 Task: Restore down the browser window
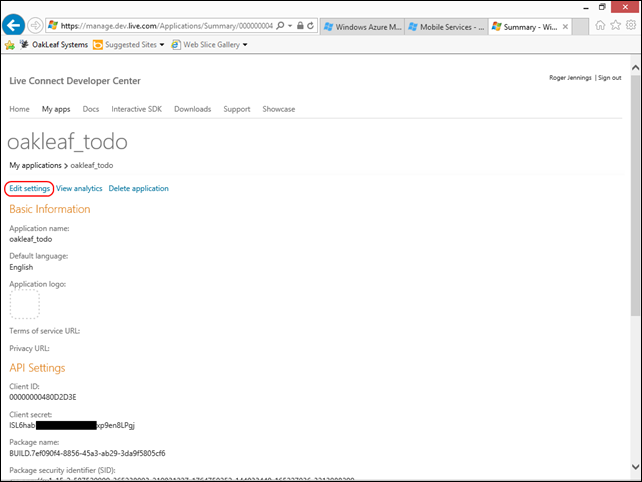point(602,7)
